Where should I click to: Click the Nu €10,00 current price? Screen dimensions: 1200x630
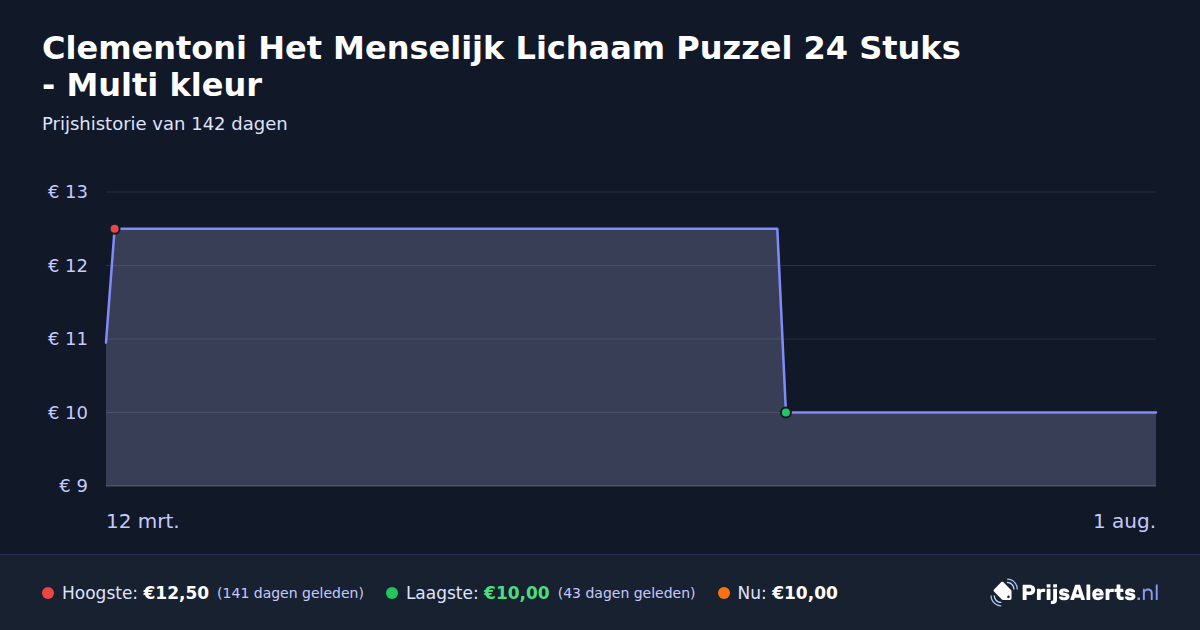[805, 593]
